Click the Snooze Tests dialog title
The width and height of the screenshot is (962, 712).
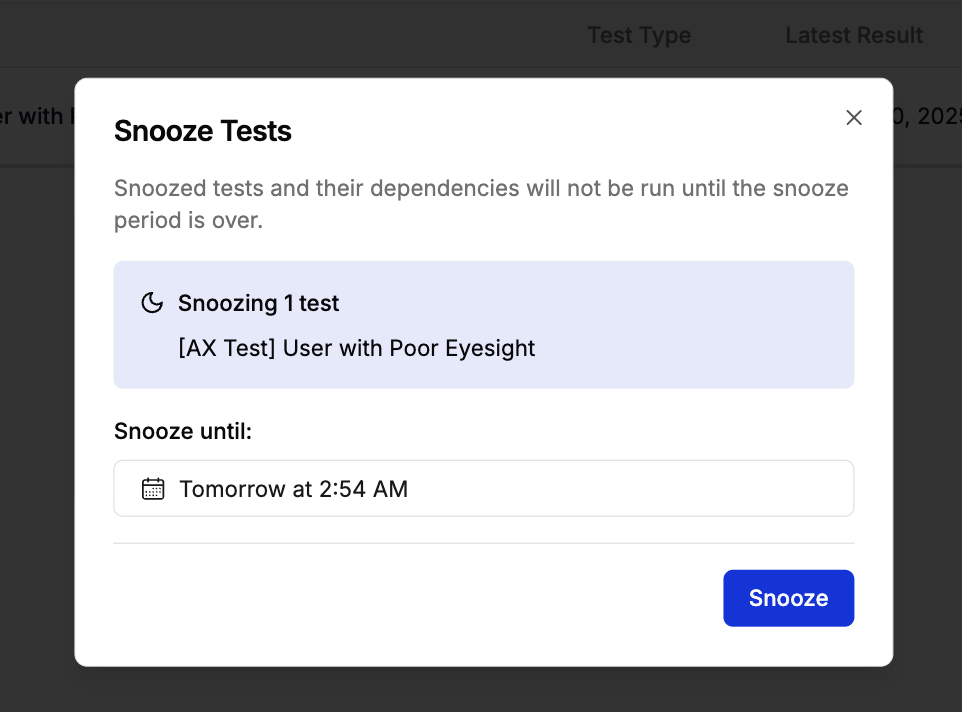point(202,131)
